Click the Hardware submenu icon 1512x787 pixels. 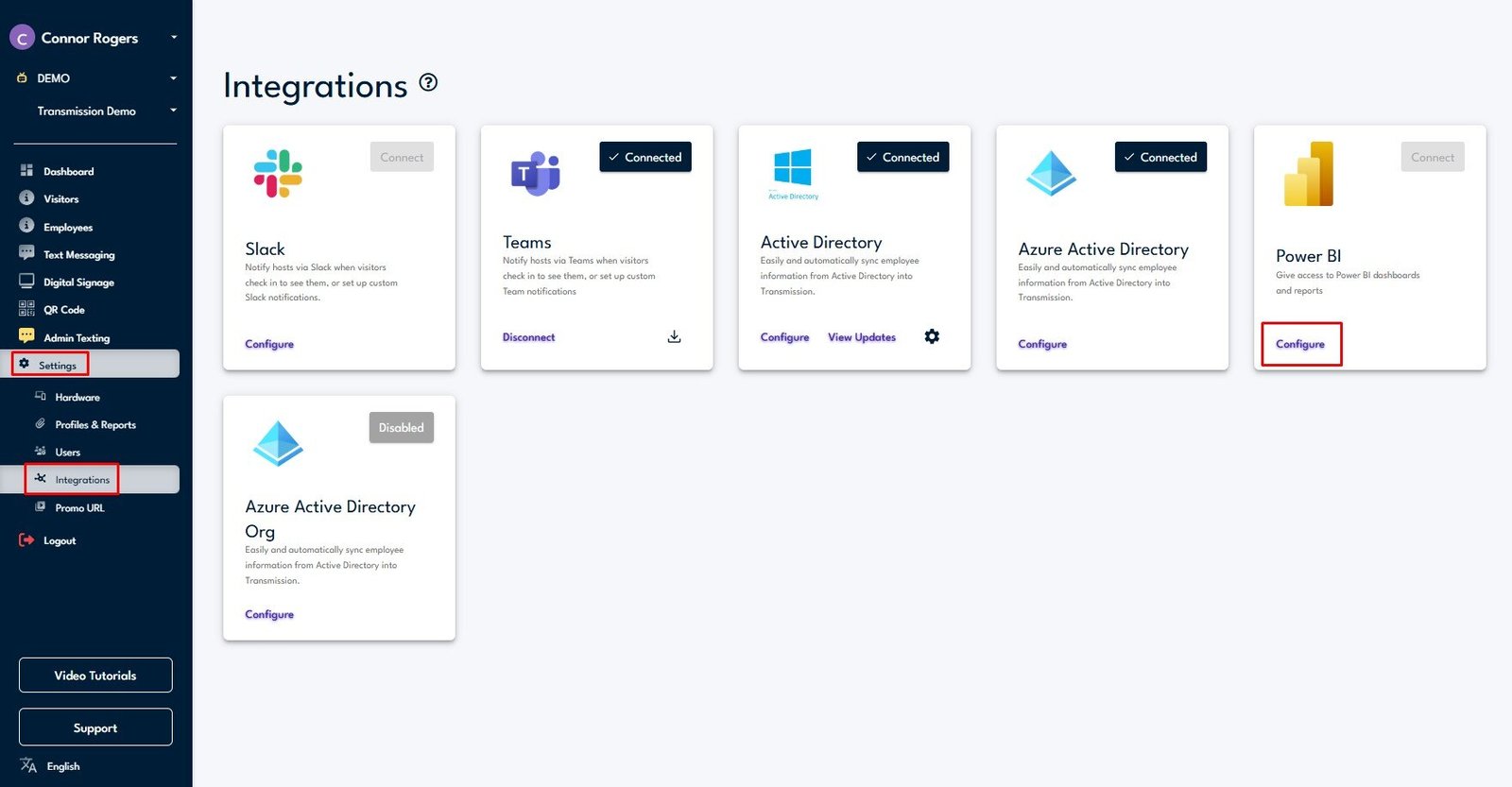[41, 396]
